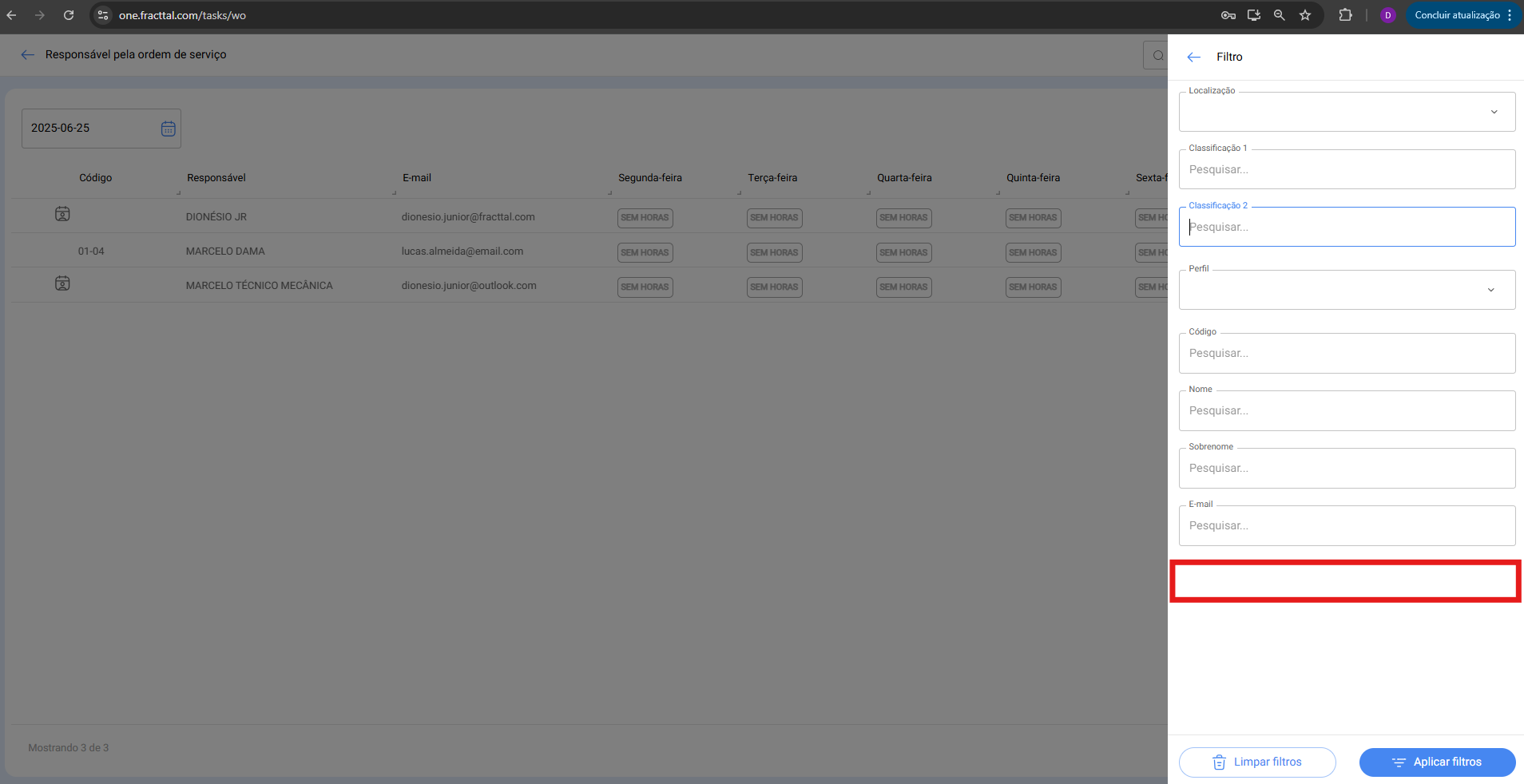The height and width of the screenshot is (784, 1524).
Task: Select the MARCELO DAMA row name
Action: (x=225, y=251)
